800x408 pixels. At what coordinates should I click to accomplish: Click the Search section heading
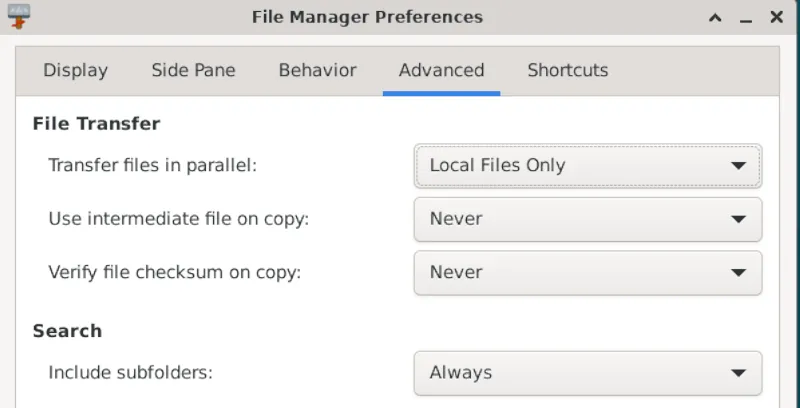pos(67,331)
